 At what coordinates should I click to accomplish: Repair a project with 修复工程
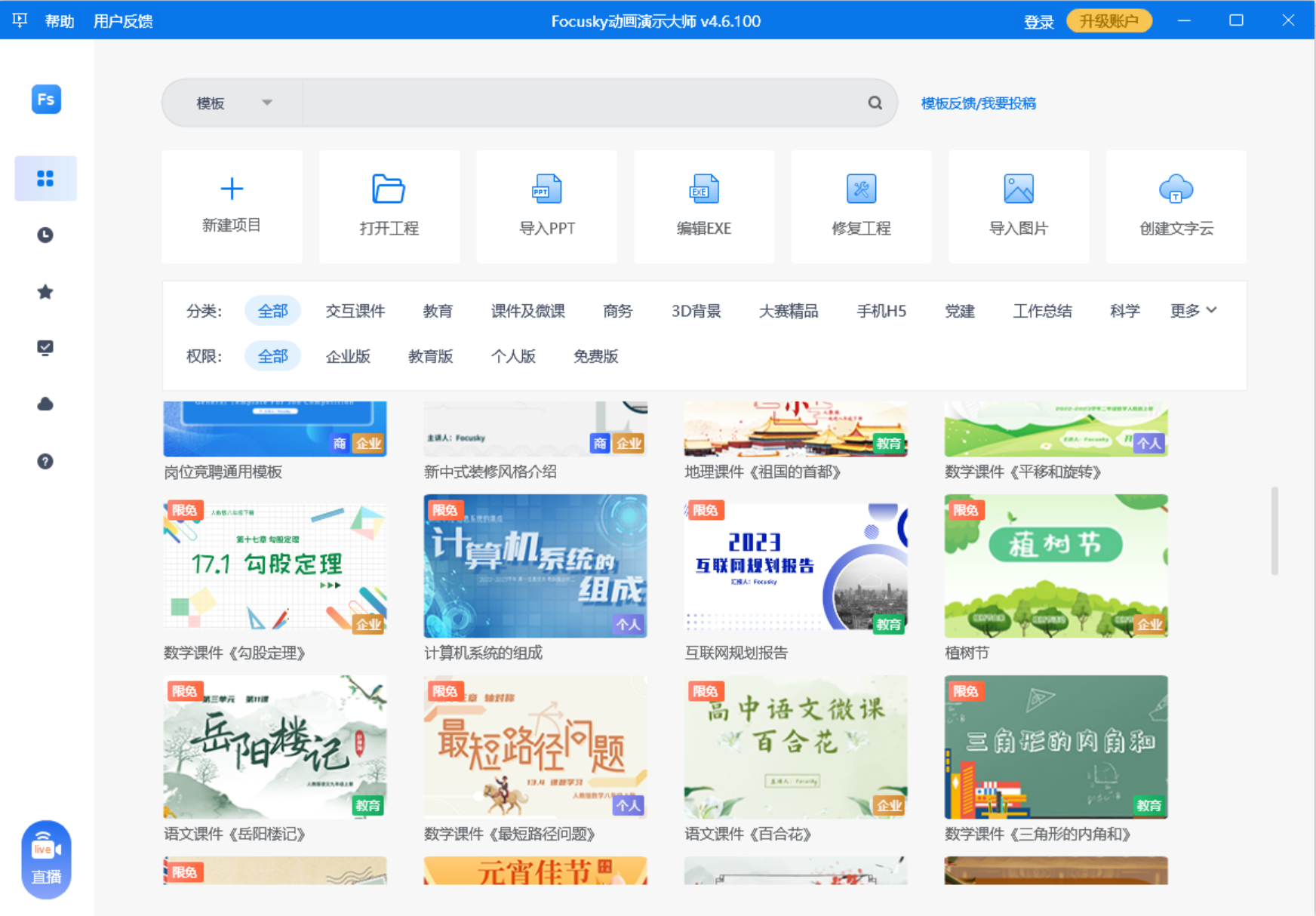[x=861, y=206]
